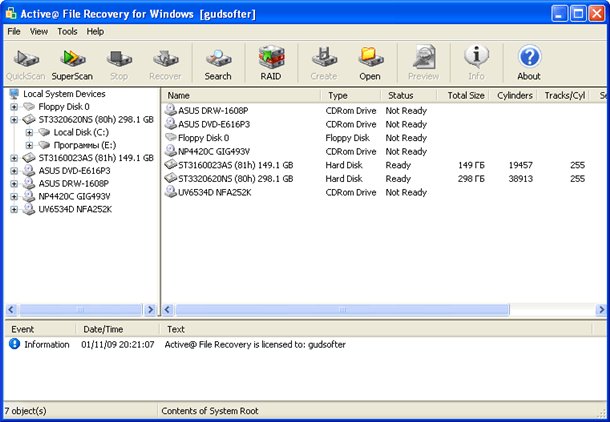Image resolution: width=610 pixels, height=422 pixels.
Task: Expand Floppy Disk 0 in the tree
Action: 14,107
